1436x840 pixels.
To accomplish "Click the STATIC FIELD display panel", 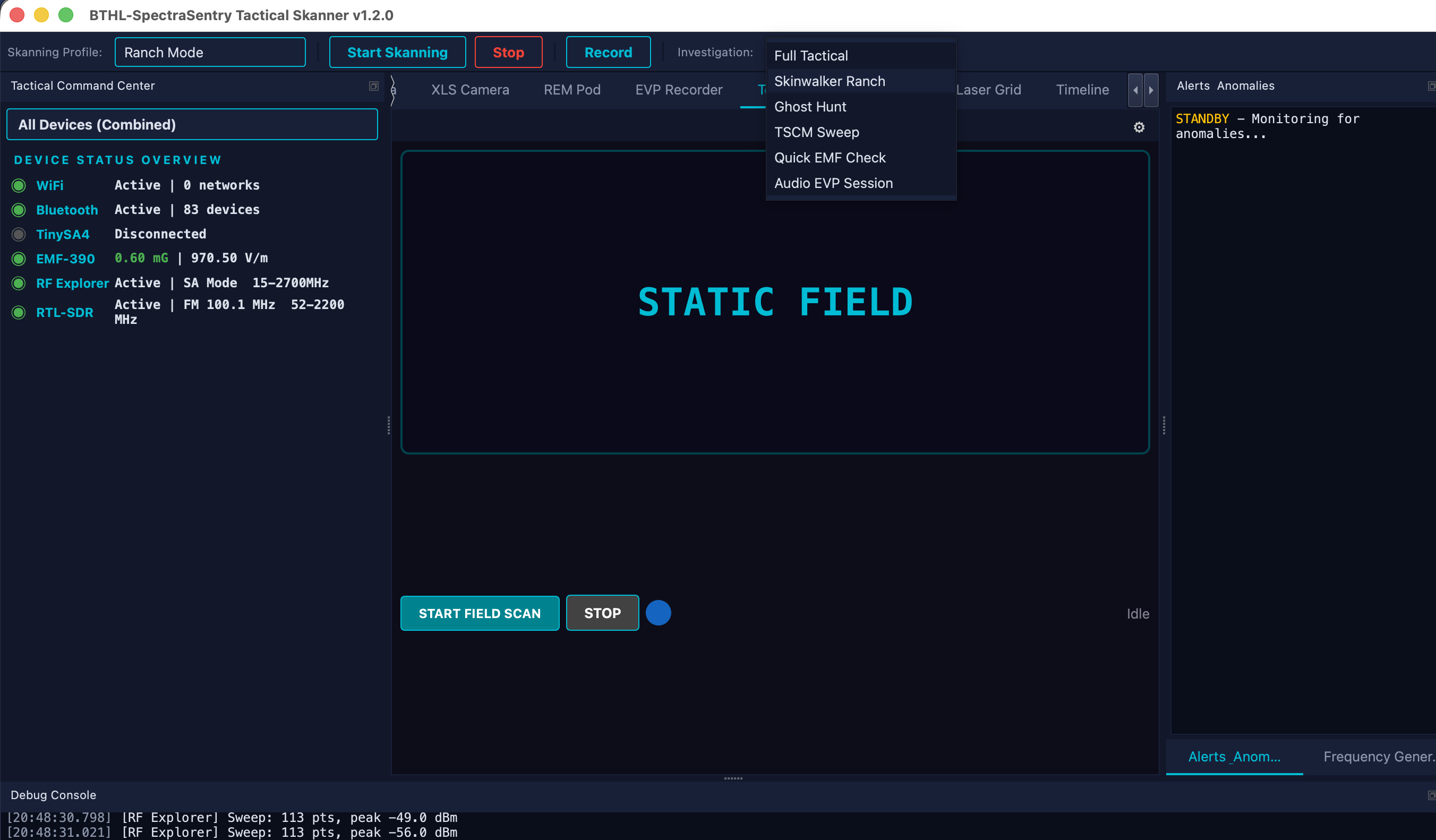I will click(x=775, y=302).
